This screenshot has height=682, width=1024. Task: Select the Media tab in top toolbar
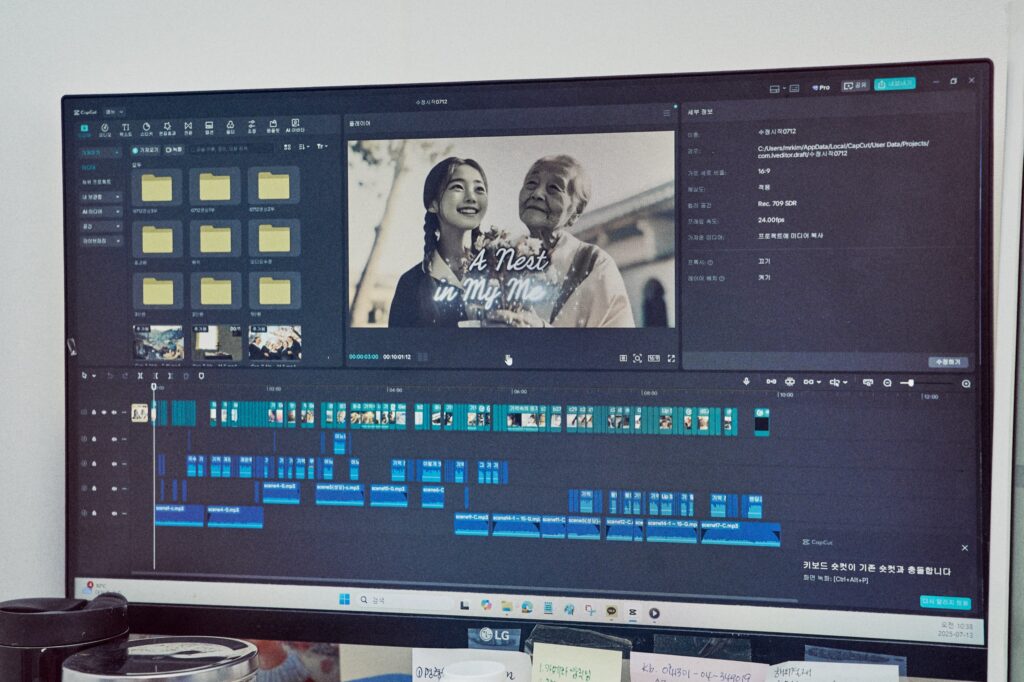[x=84, y=130]
